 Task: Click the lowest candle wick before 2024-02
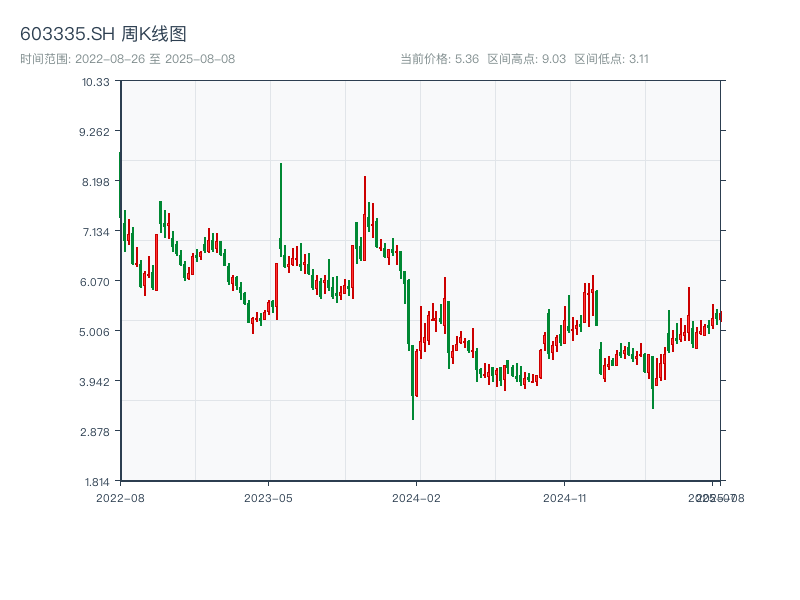coord(413,410)
